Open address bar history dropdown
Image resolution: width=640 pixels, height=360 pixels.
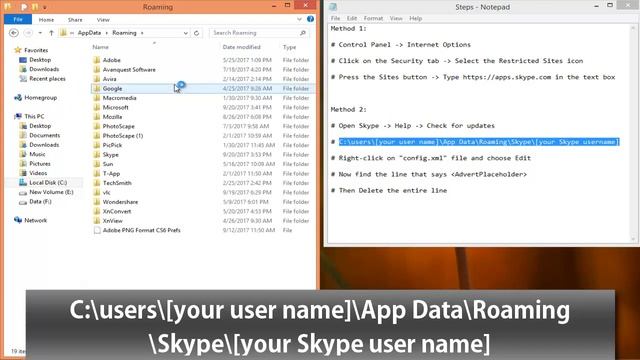[x=186, y=33]
